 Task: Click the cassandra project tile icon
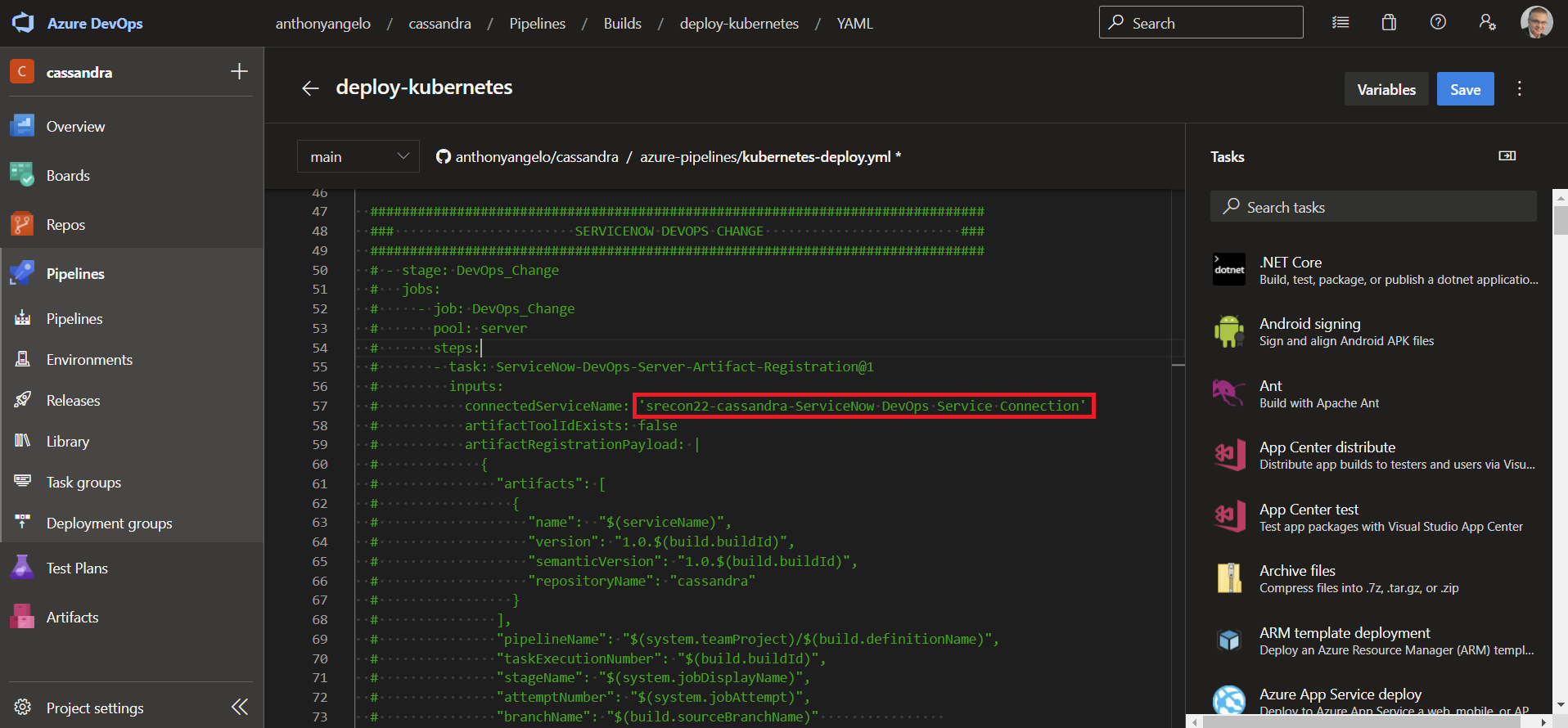click(x=22, y=71)
